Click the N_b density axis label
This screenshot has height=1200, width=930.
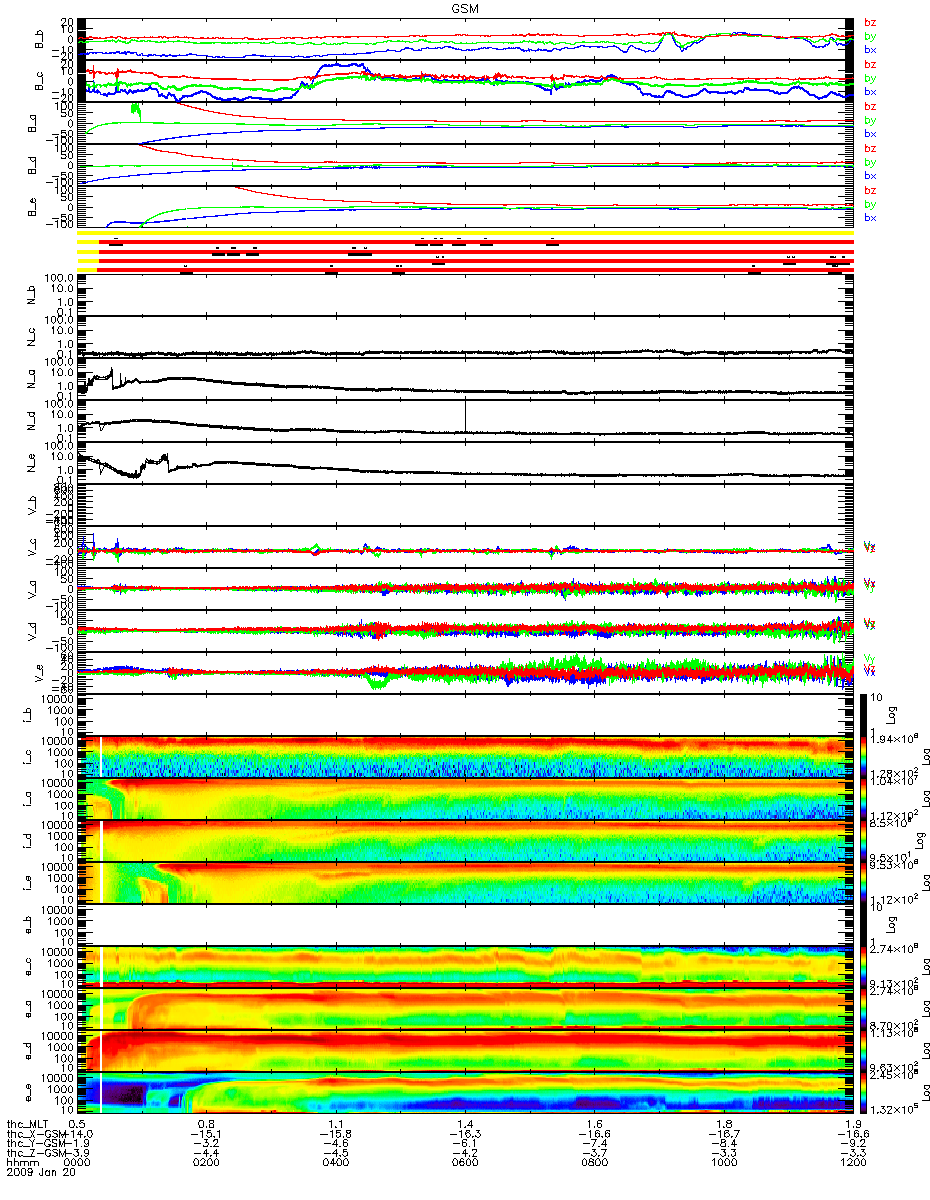coord(33,295)
